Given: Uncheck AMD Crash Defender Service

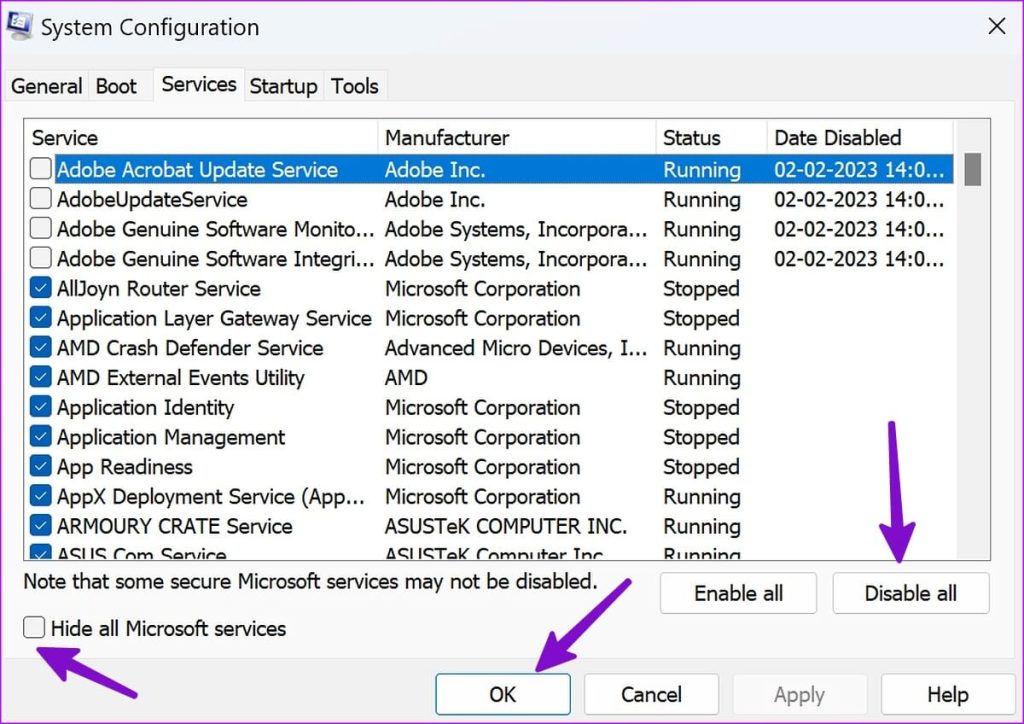Looking at the screenshot, I should pos(39,348).
